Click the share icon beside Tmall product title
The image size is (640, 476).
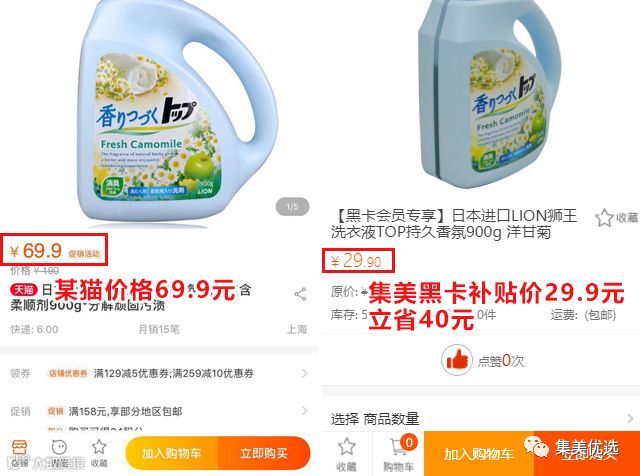[x=300, y=294]
